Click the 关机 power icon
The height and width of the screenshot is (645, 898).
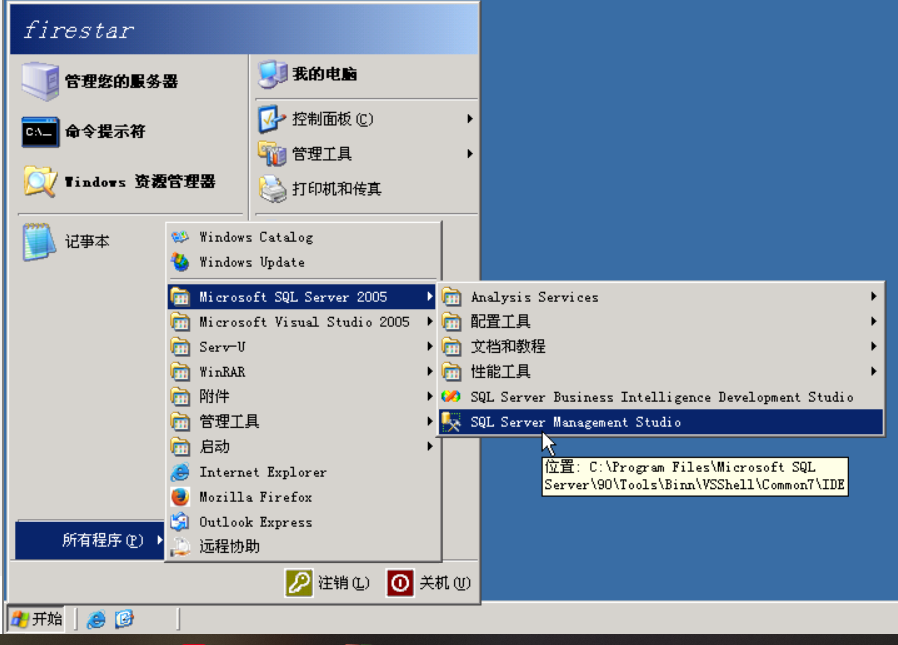(400, 583)
